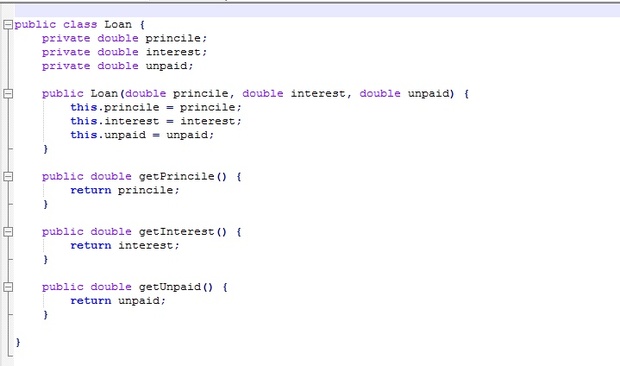Click the 'private double interest;' declaration
The width and height of the screenshot is (620, 366).
[125, 52]
